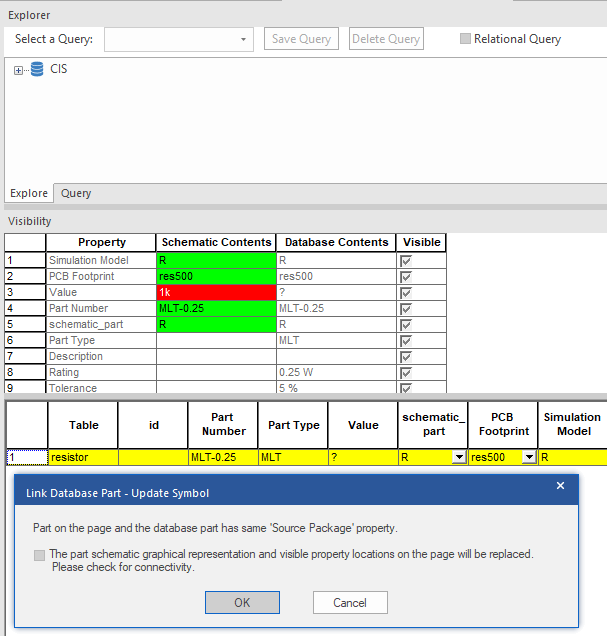
Task: Click the OK button
Action: (242, 602)
